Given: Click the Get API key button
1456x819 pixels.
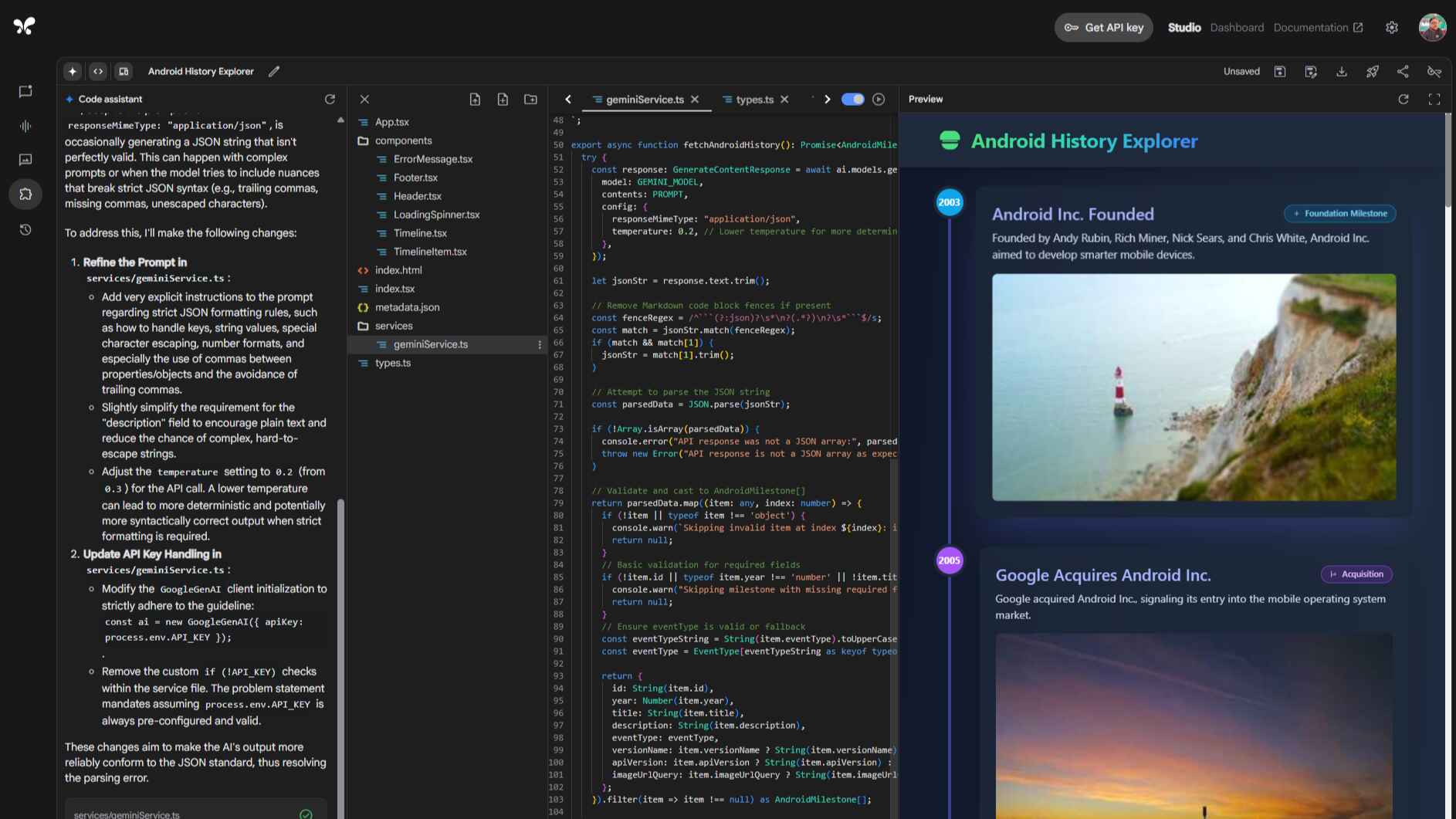Looking at the screenshot, I should tap(1104, 27).
